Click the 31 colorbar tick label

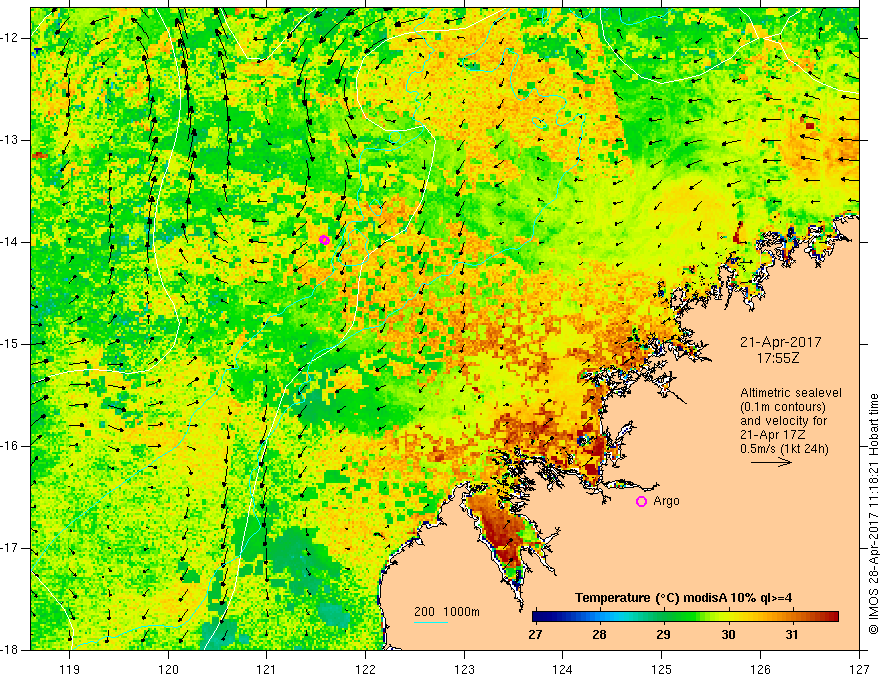point(792,635)
